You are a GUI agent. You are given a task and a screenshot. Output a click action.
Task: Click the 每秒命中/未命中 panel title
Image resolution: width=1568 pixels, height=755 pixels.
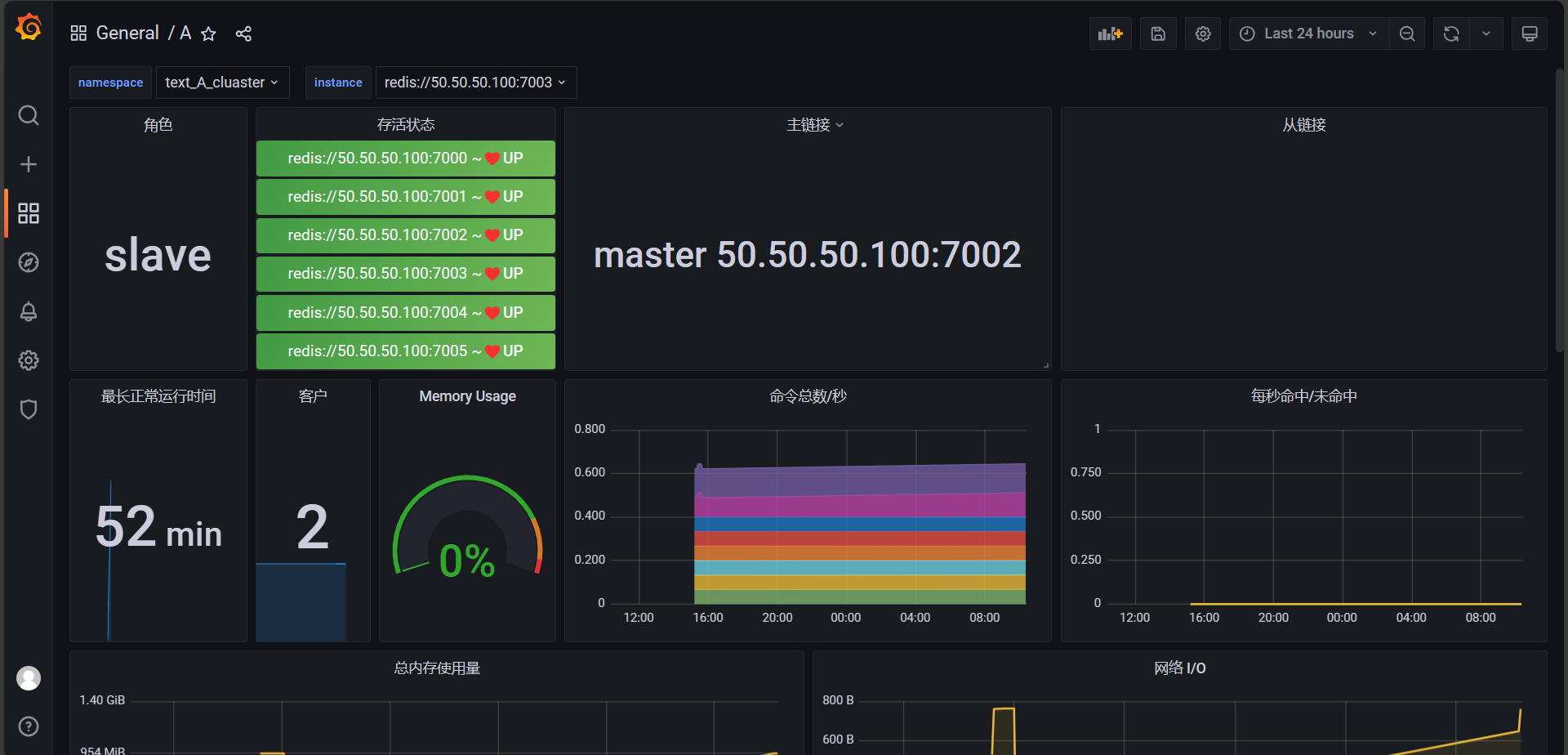point(1304,396)
